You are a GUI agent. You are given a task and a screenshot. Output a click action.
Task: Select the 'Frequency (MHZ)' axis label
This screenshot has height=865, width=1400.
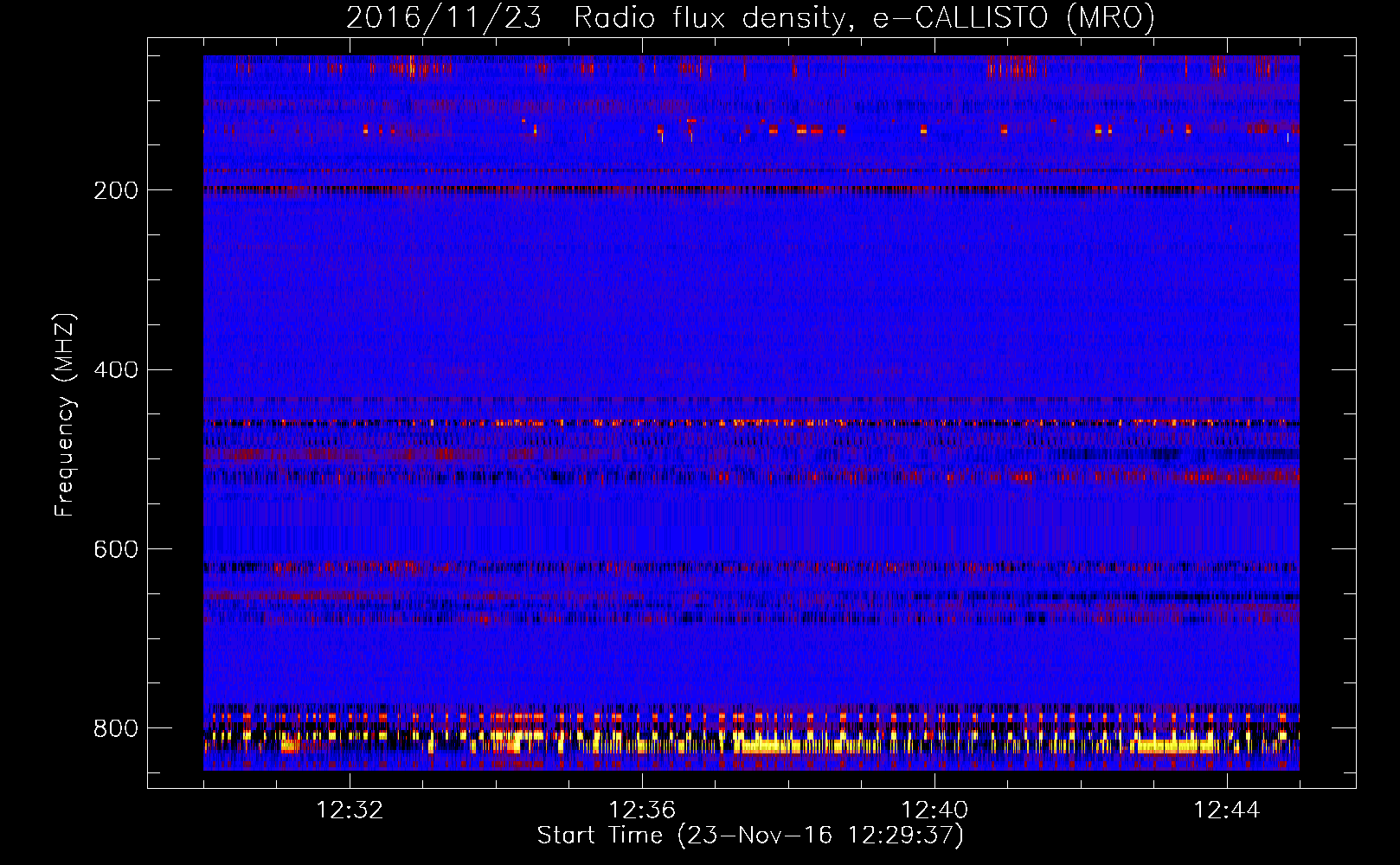[65, 415]
